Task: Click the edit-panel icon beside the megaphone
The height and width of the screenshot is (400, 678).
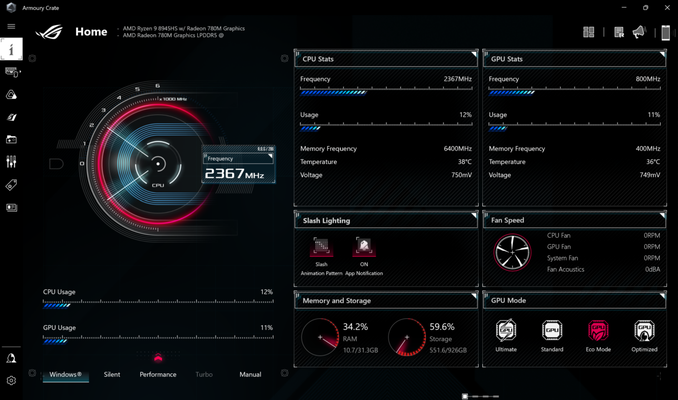Action: point(619,32)
